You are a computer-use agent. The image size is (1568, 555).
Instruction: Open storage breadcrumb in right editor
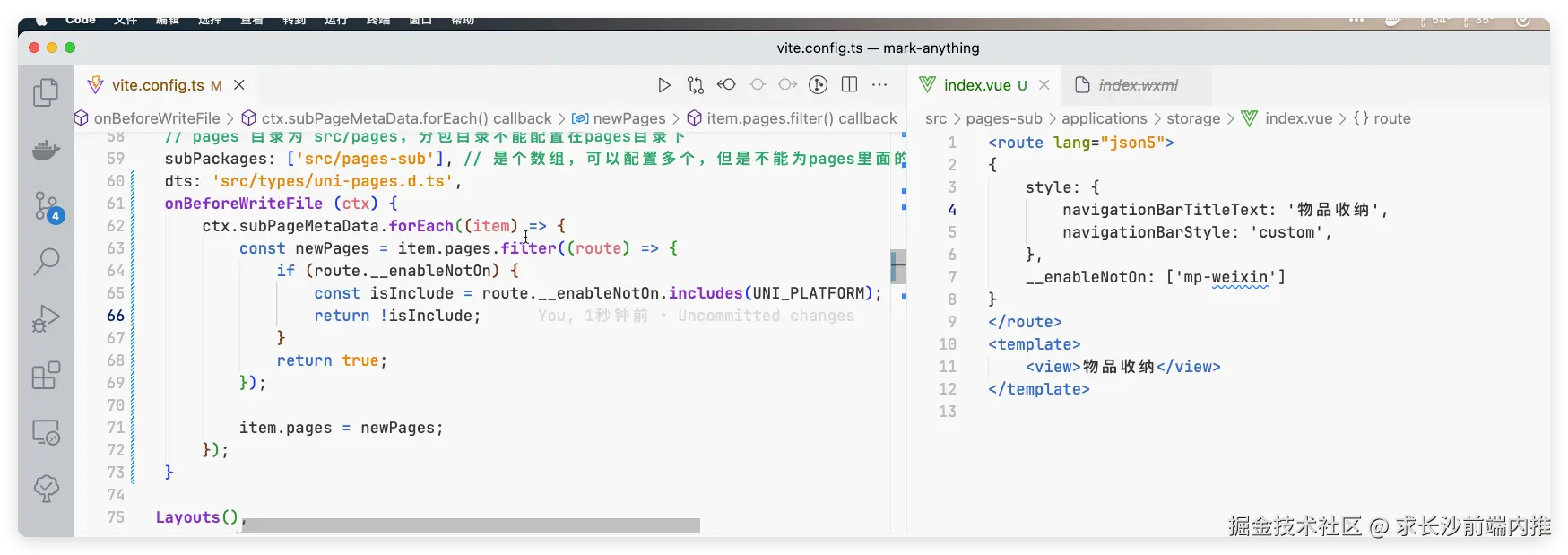click(x=1193, y=118)
